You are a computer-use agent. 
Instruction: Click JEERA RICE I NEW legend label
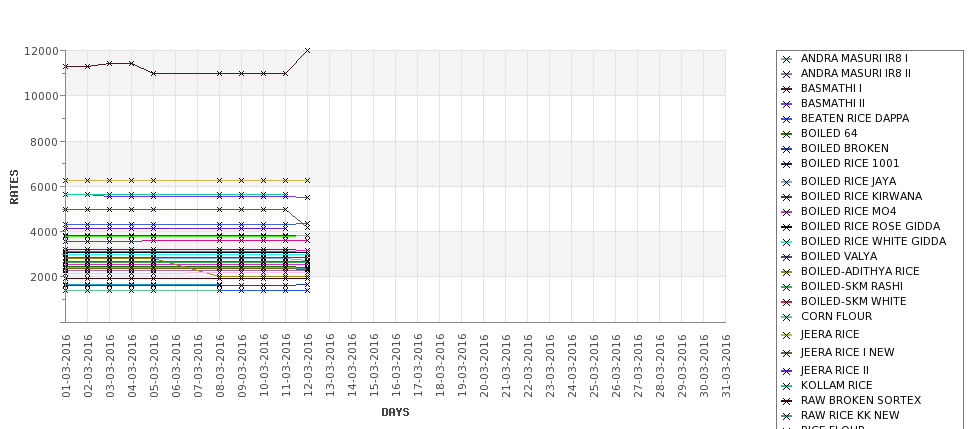pyautogui.click(x=848, y=352)
